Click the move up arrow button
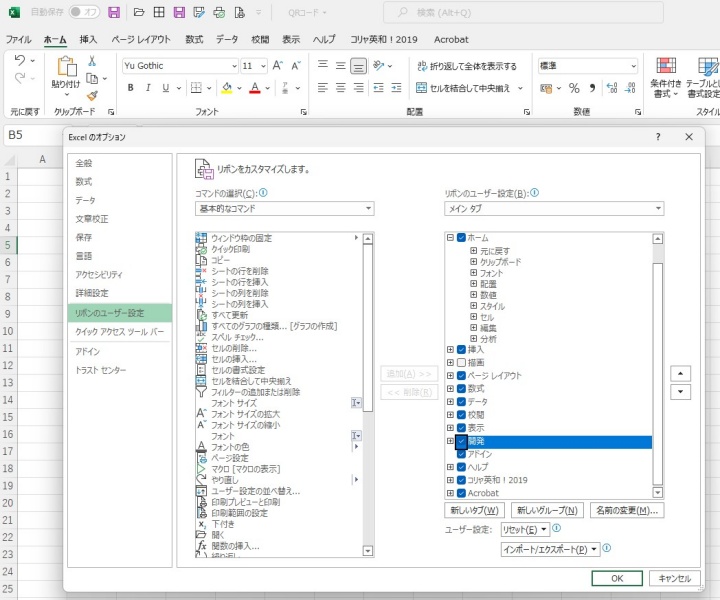 pyautogui.click(x=680, y=374)
